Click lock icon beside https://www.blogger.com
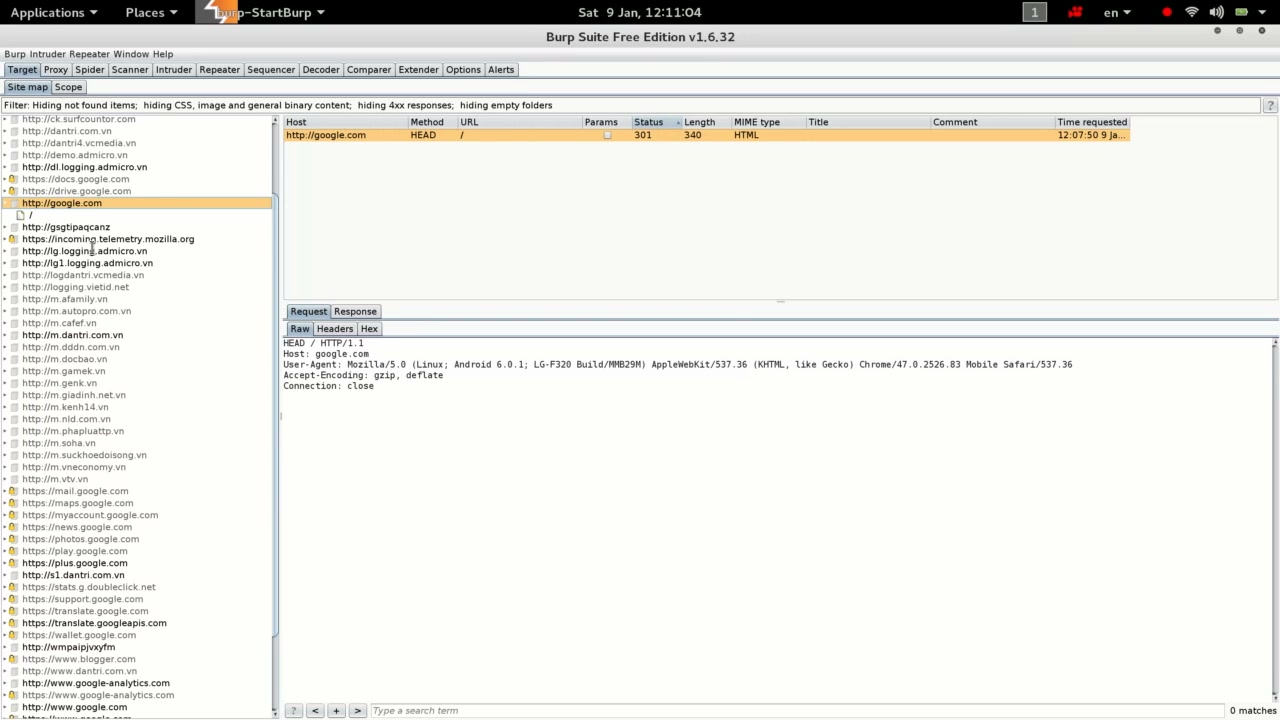Image resolution: width=1280 pixels, height=720 pixels. (13, 659)
